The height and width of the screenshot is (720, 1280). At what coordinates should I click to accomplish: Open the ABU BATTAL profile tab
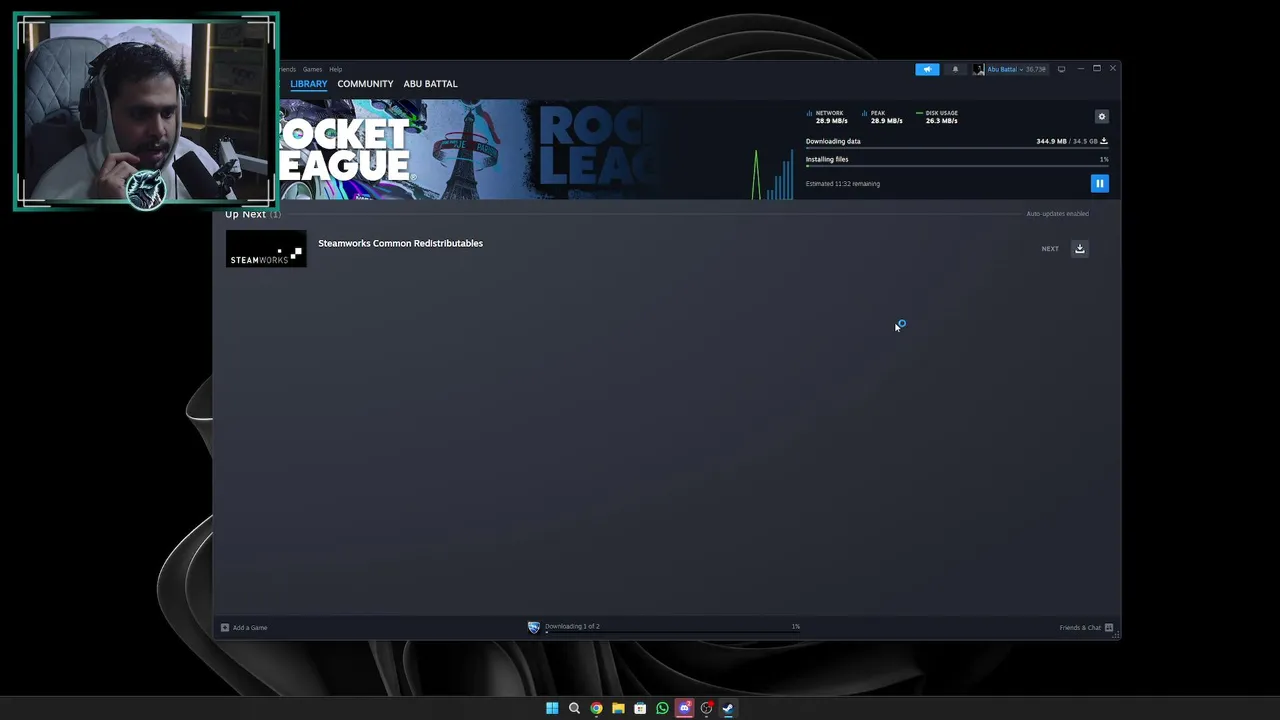coord(430,84)
